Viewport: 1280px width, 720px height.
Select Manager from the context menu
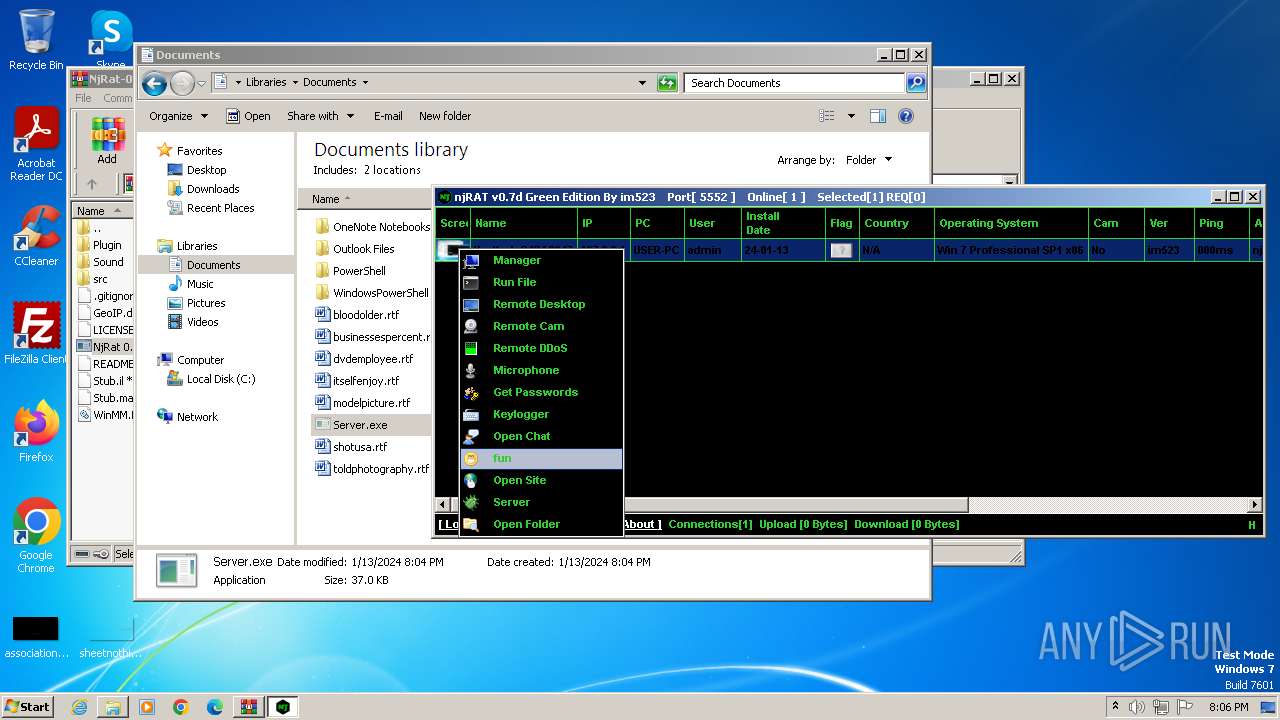tap(541, 261)
